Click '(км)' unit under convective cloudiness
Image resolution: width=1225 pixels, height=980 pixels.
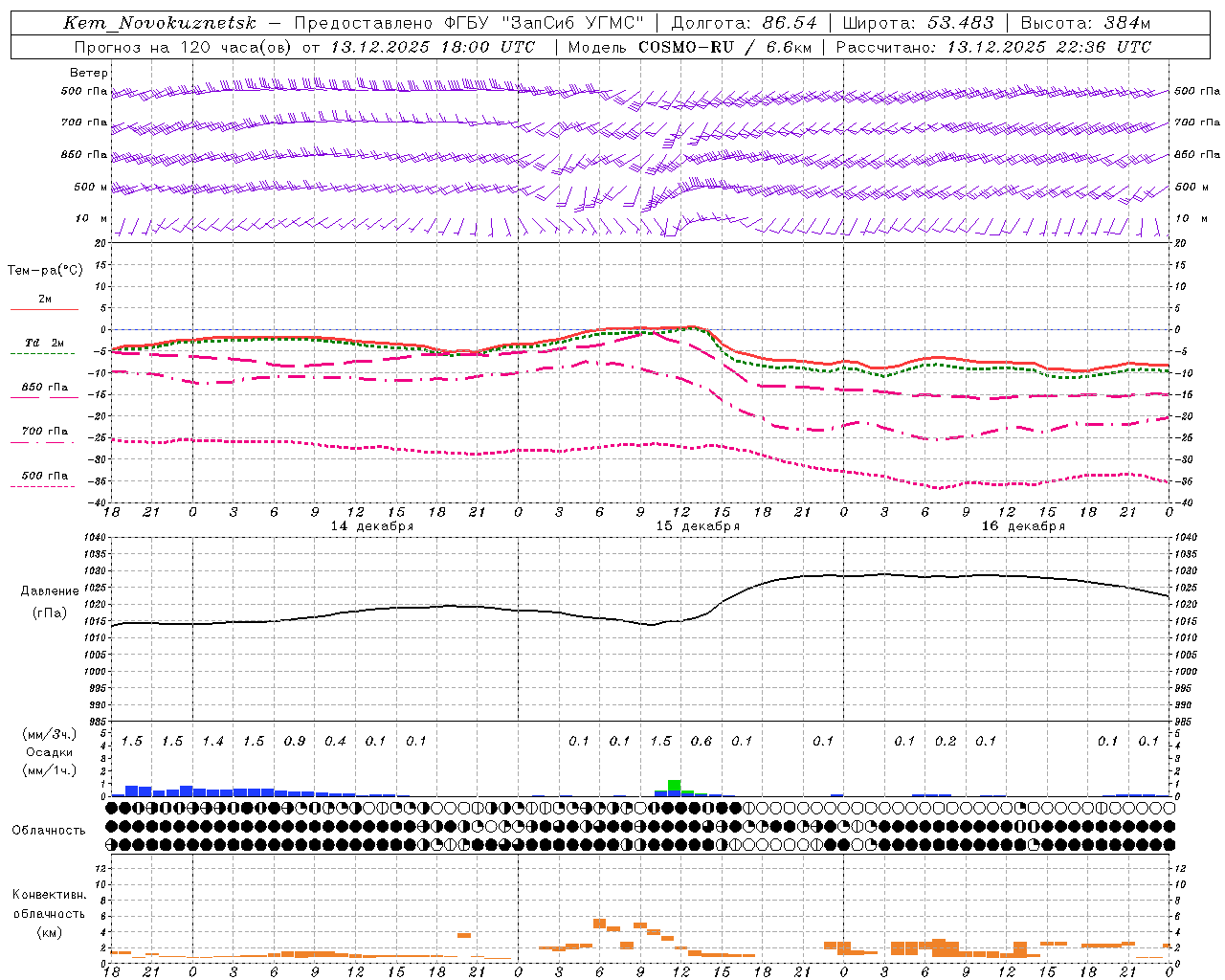pos(49,932)
